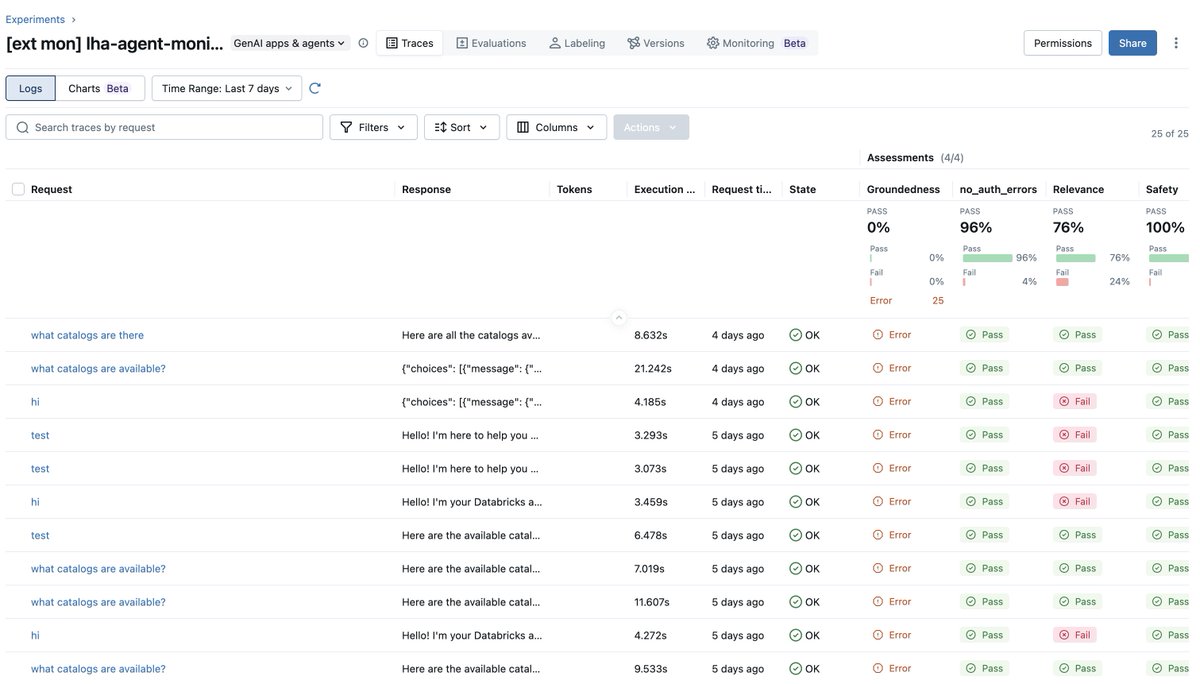
Task: Select all traces with the header checkbox
Action: click(18, 189)
